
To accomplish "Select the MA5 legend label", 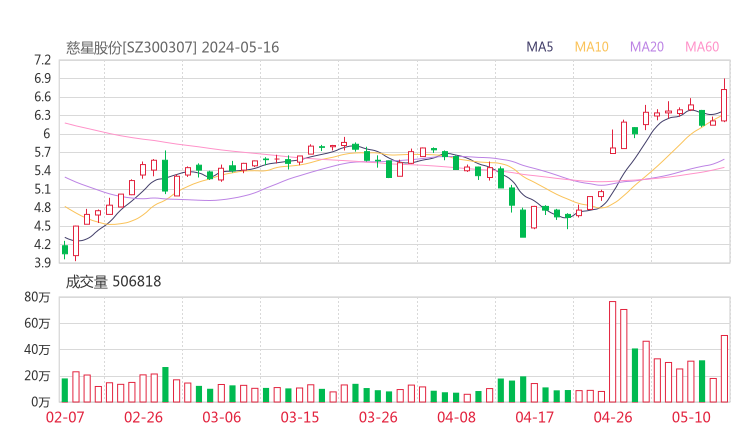I will [x=539, y=47].
